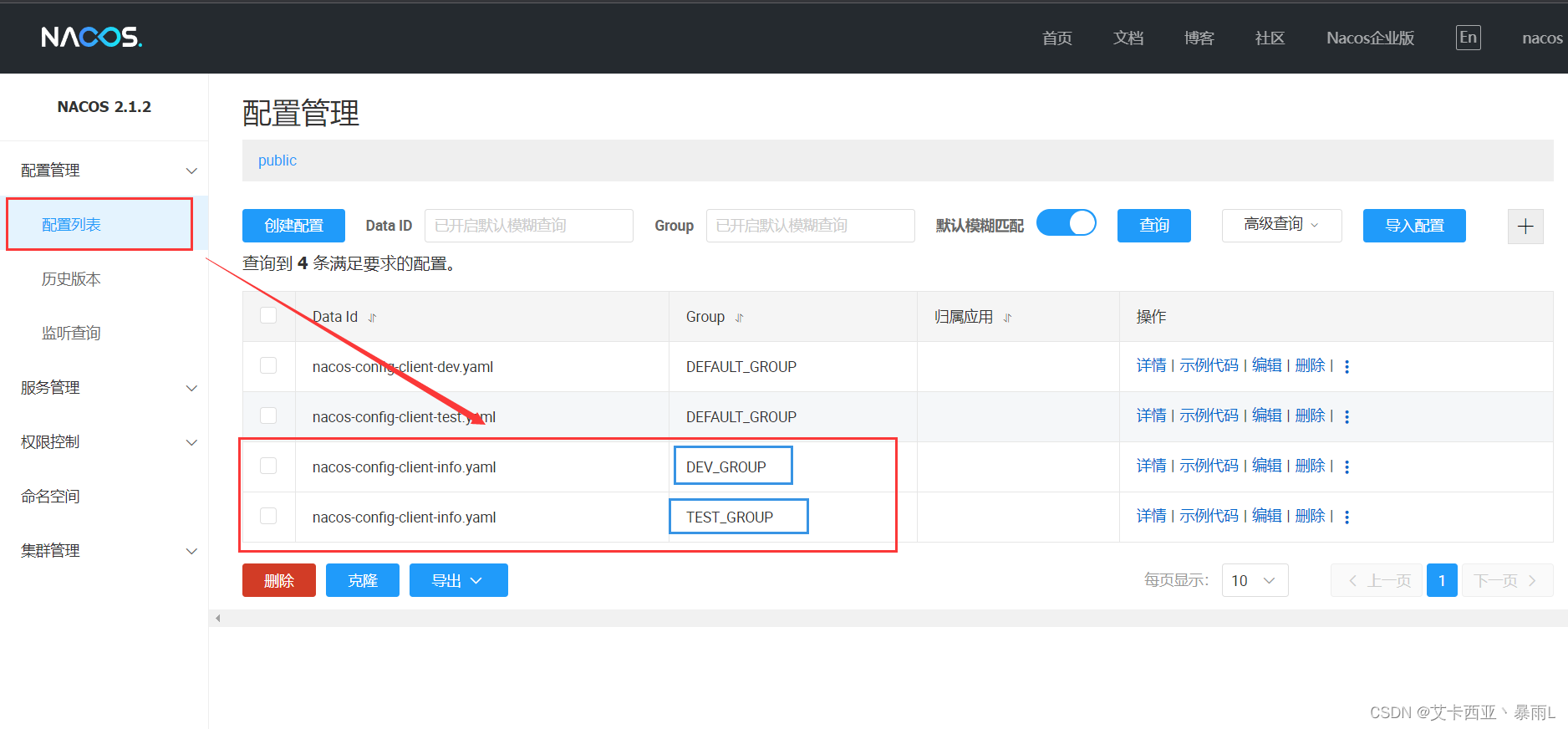Viewport: 1568px width, 729px height.
Task: Open 示例代码 for nacos-config-client-dev.yaml
Action: (1209, 365)
